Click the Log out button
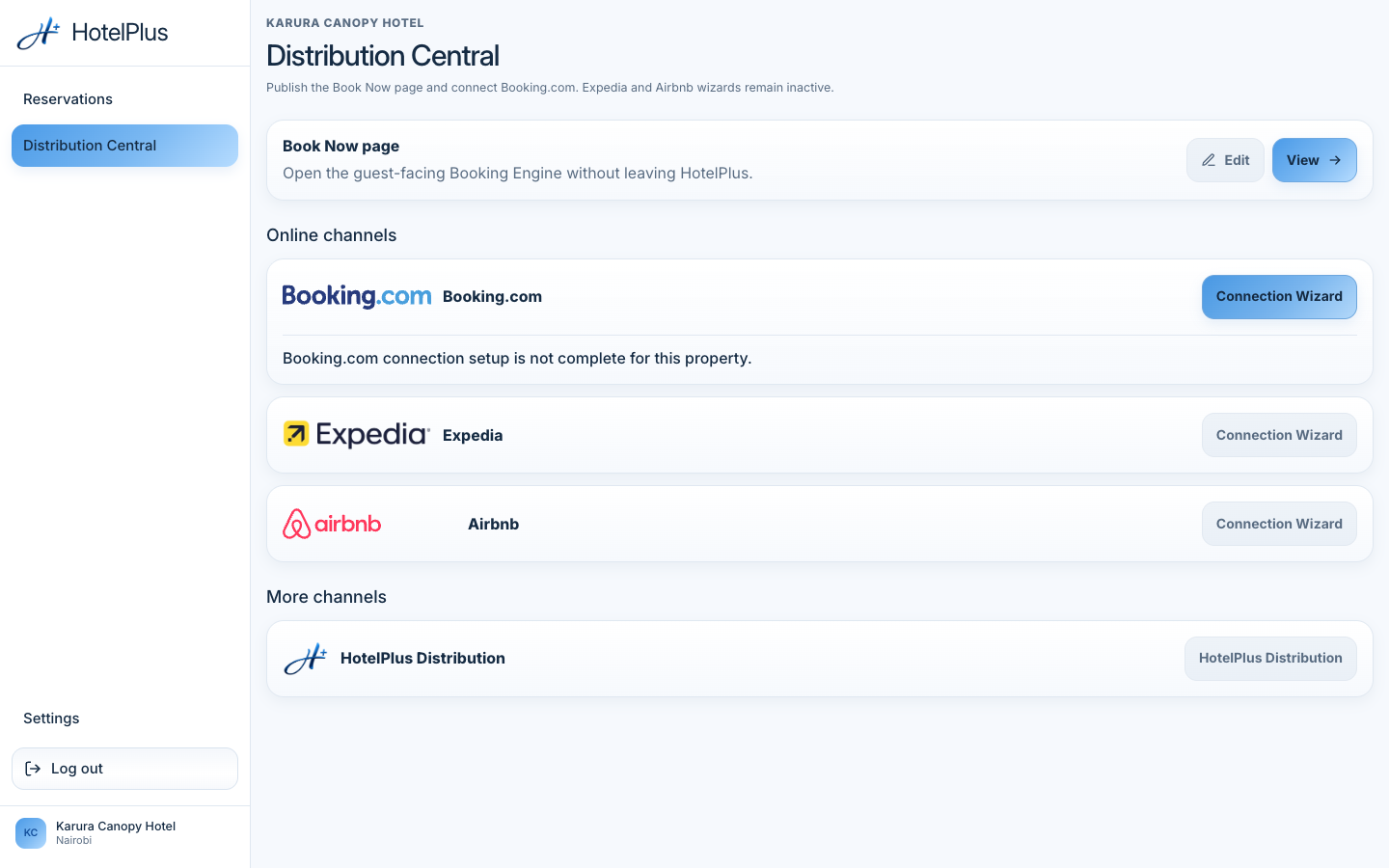The image size is (1389, 868). 124,769
